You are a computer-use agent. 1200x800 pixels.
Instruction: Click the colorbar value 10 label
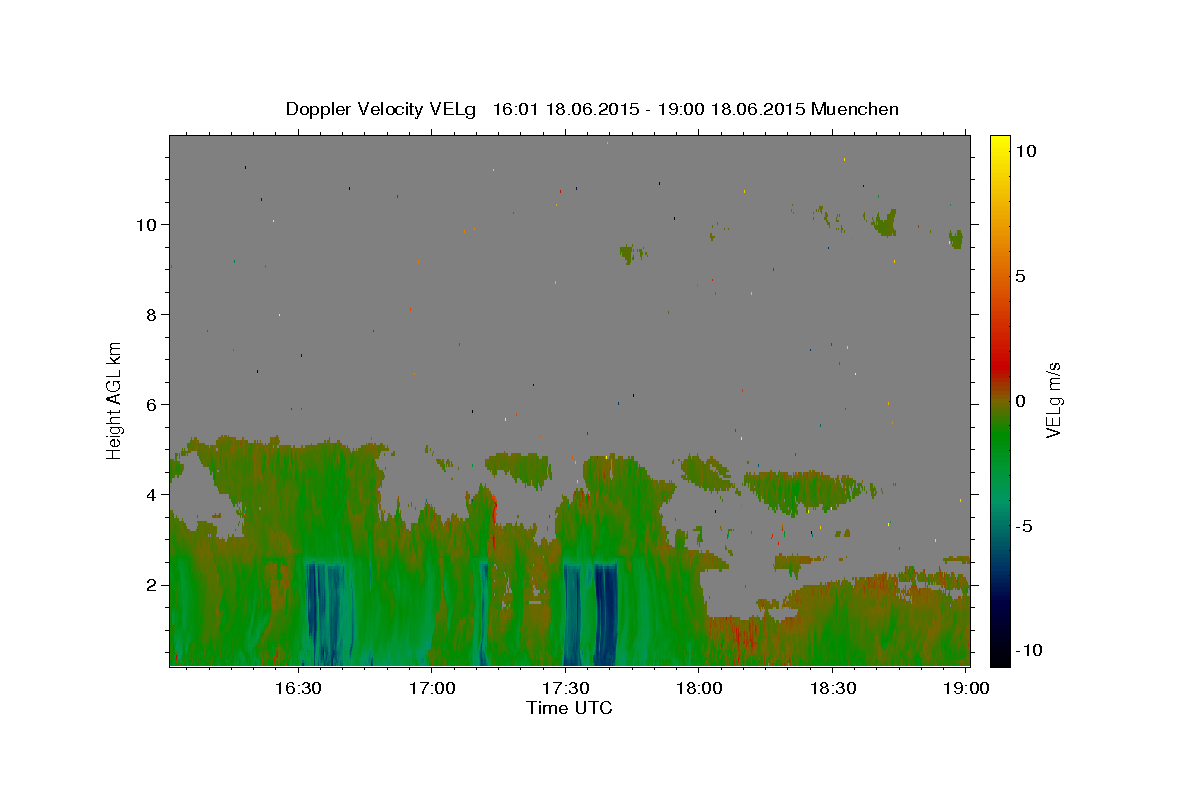pyautogui.click(x=1026, y=151)
